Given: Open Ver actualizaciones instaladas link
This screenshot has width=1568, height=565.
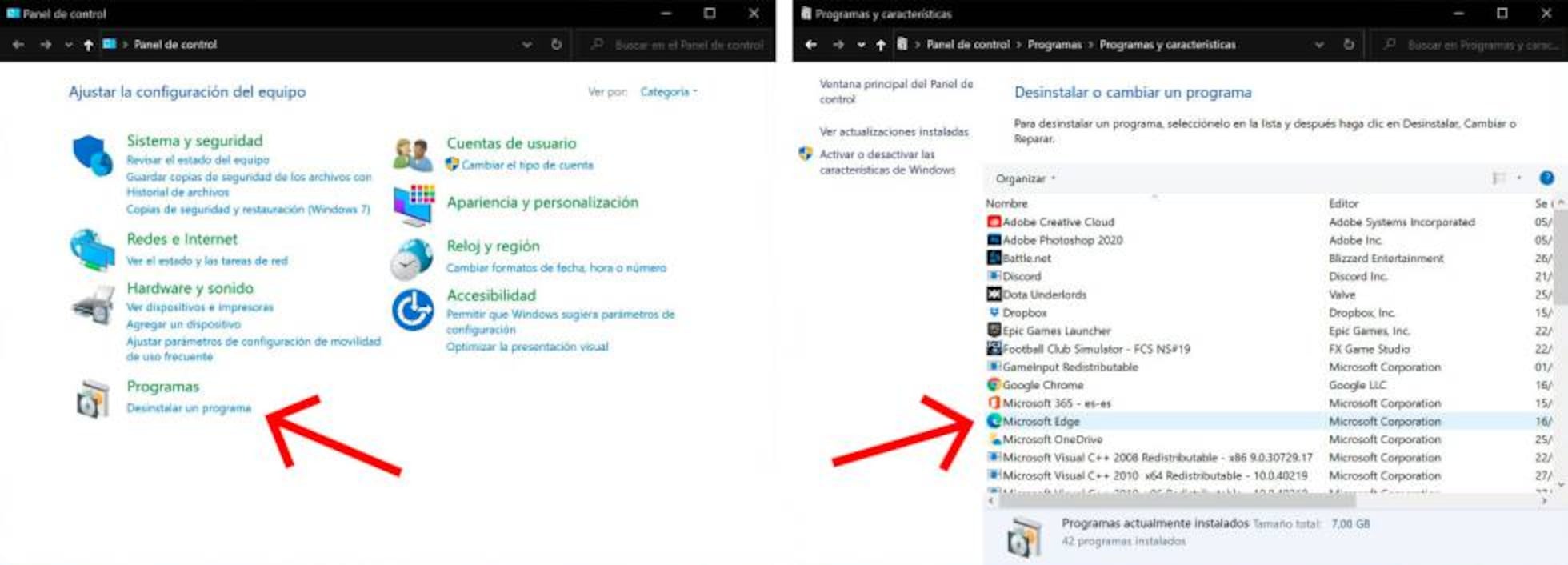Looking at the screenshot, I should tap(894, 131).
